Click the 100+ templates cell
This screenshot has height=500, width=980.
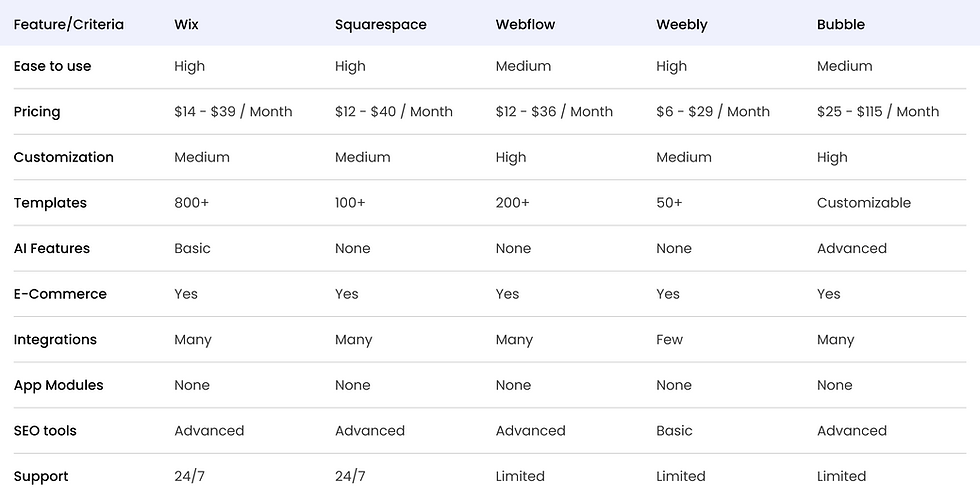[x=351, y=202]
